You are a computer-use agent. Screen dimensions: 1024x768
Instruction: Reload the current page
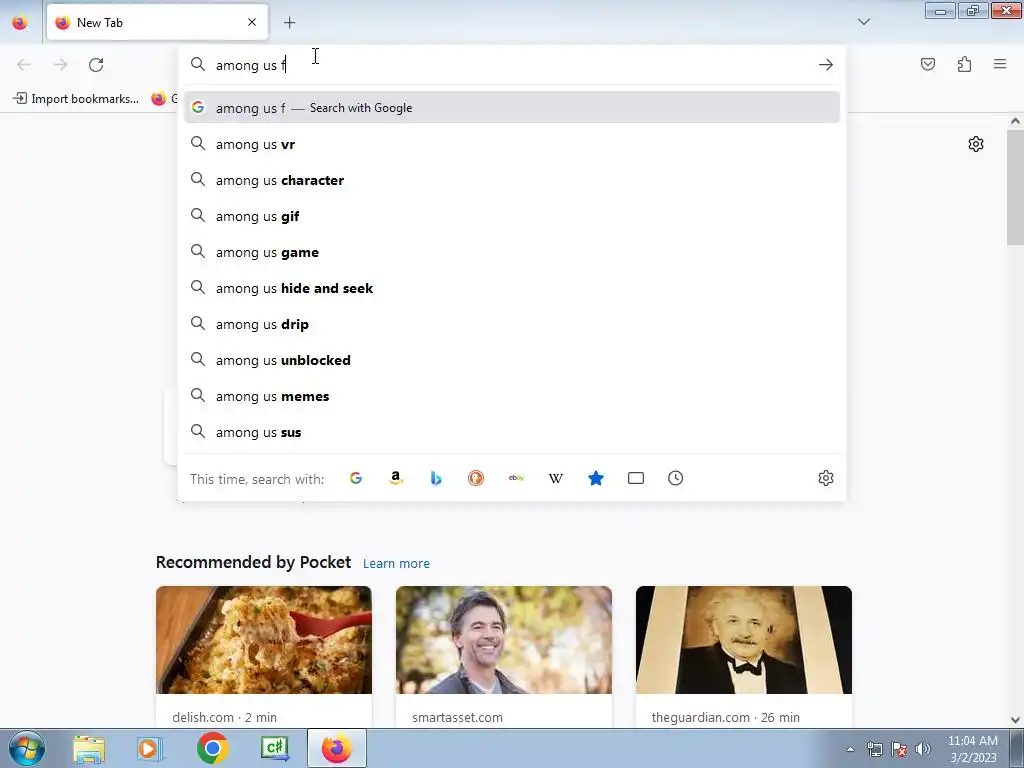pyautogui.click(x=96, y=65)
